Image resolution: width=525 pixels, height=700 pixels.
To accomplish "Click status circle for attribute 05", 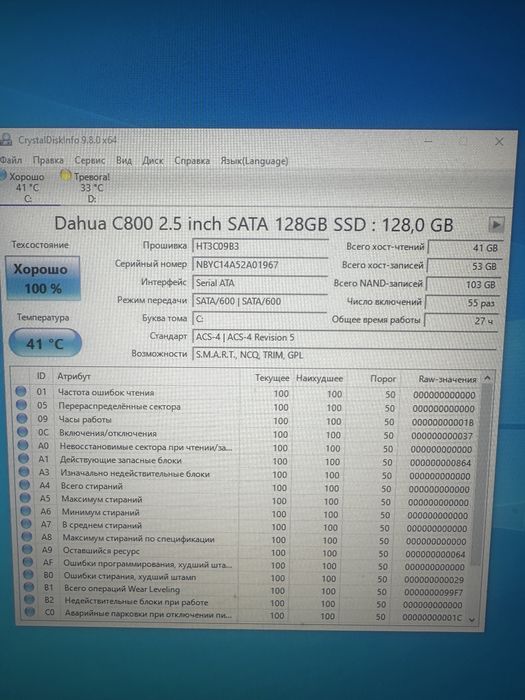I will [21, 404].
